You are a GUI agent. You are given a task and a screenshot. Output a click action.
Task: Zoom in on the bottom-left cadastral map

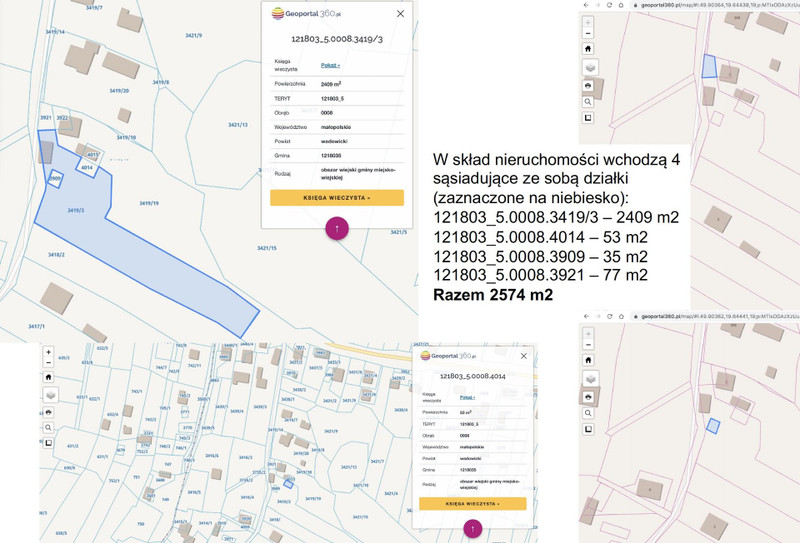coord(48,352)
